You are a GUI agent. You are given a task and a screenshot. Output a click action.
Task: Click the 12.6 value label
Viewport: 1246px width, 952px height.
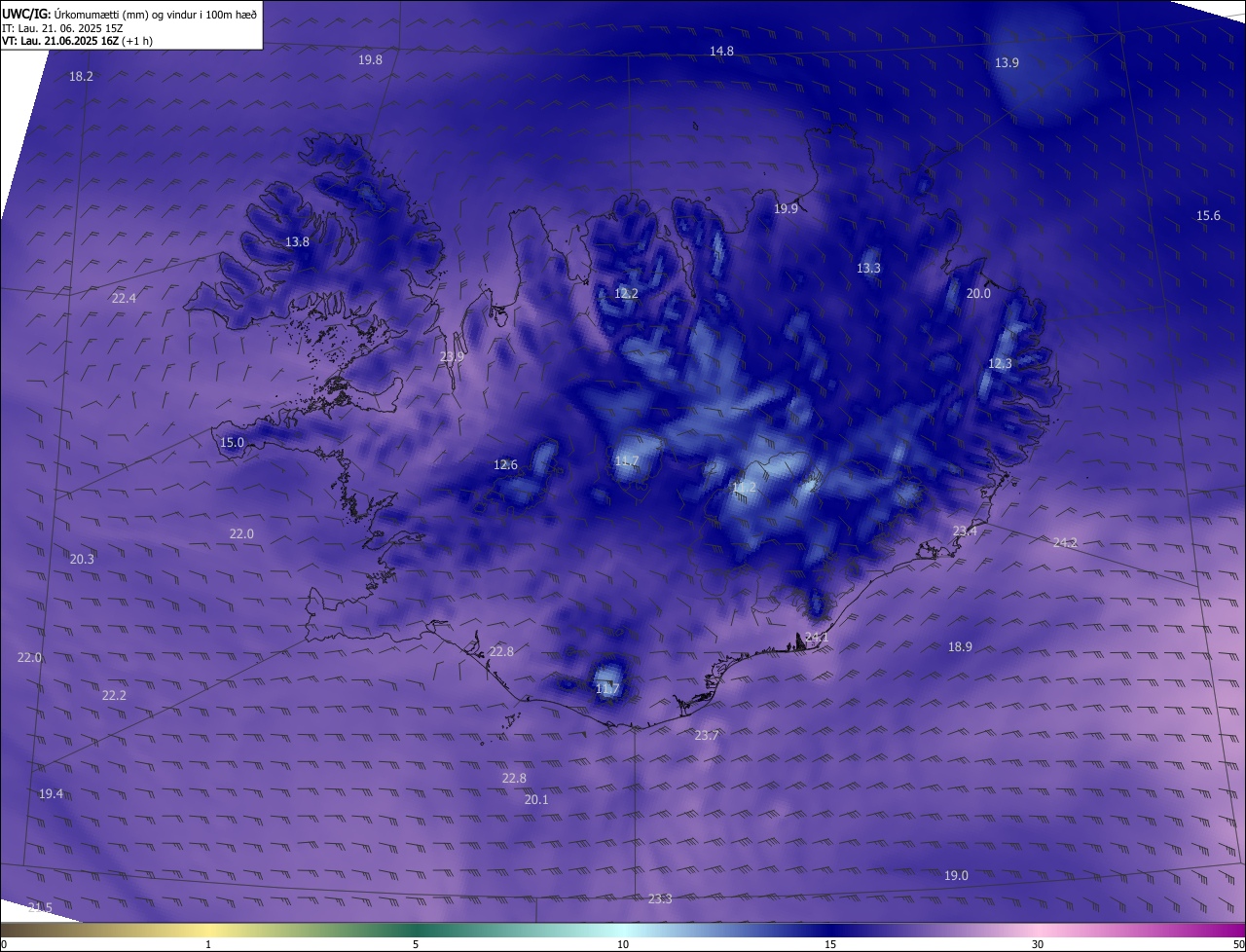coord(506,464)
